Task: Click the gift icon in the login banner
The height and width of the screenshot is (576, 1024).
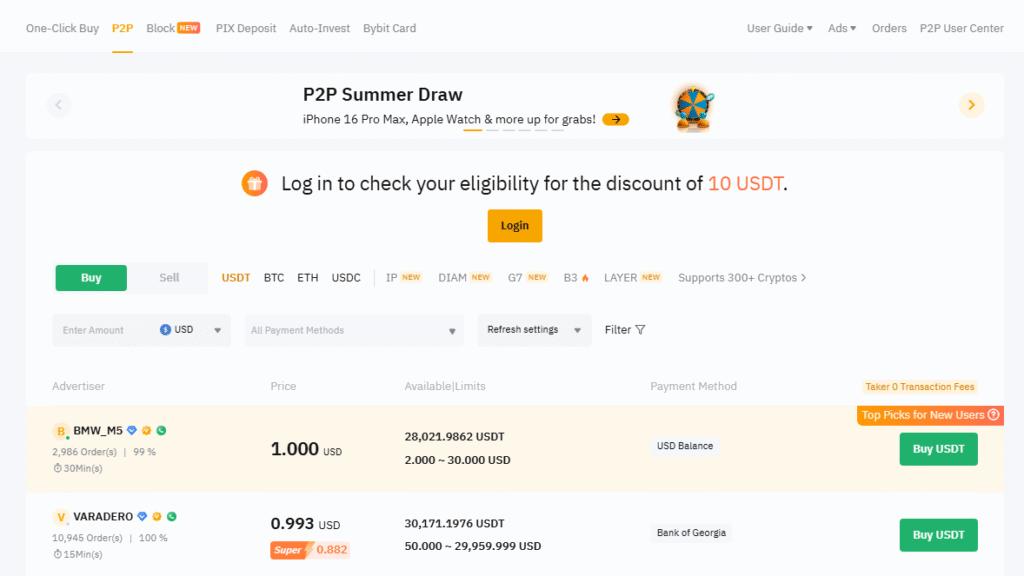Action: point(254,183)
